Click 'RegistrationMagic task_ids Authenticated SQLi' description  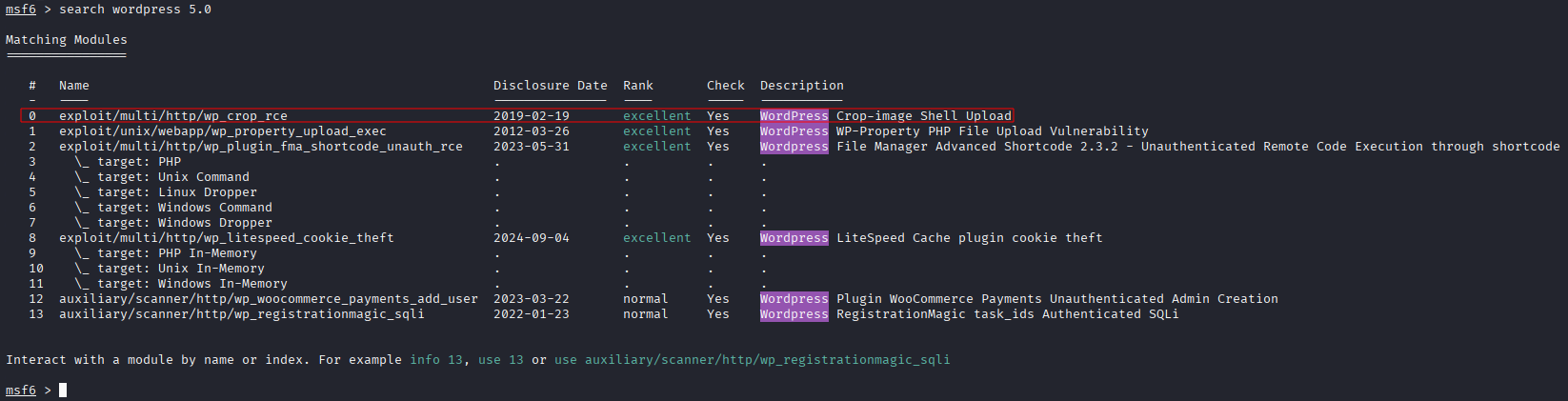[x=1008, y=314]
